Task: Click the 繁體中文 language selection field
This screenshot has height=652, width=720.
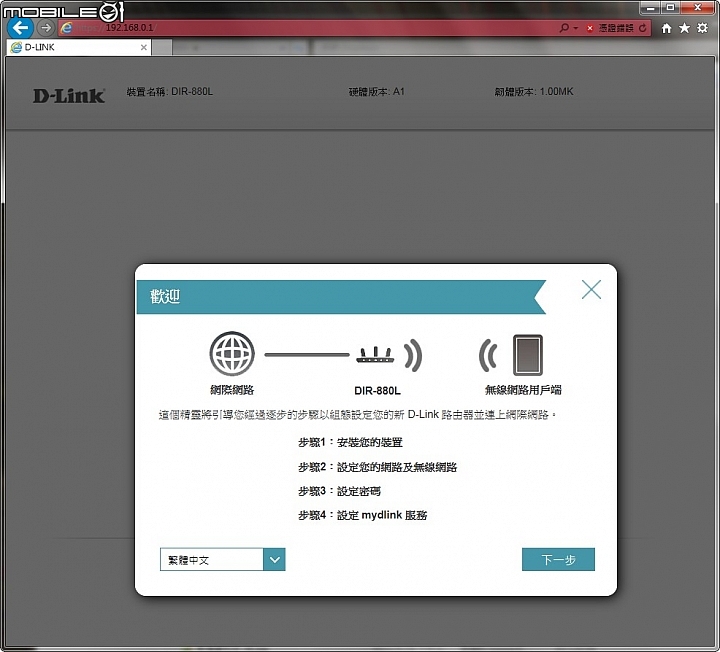Action: (x=212, y=559)
